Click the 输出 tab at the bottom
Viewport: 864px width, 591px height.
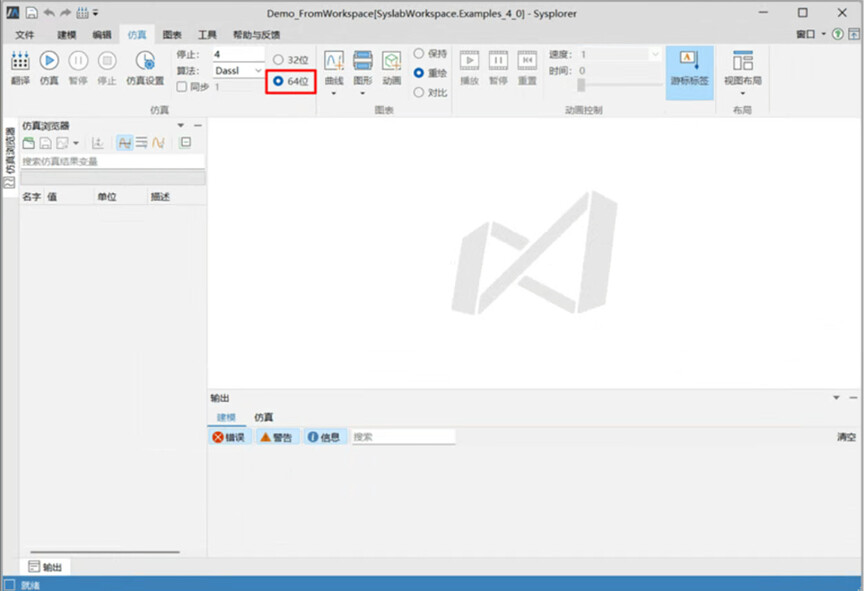point(45,567)
